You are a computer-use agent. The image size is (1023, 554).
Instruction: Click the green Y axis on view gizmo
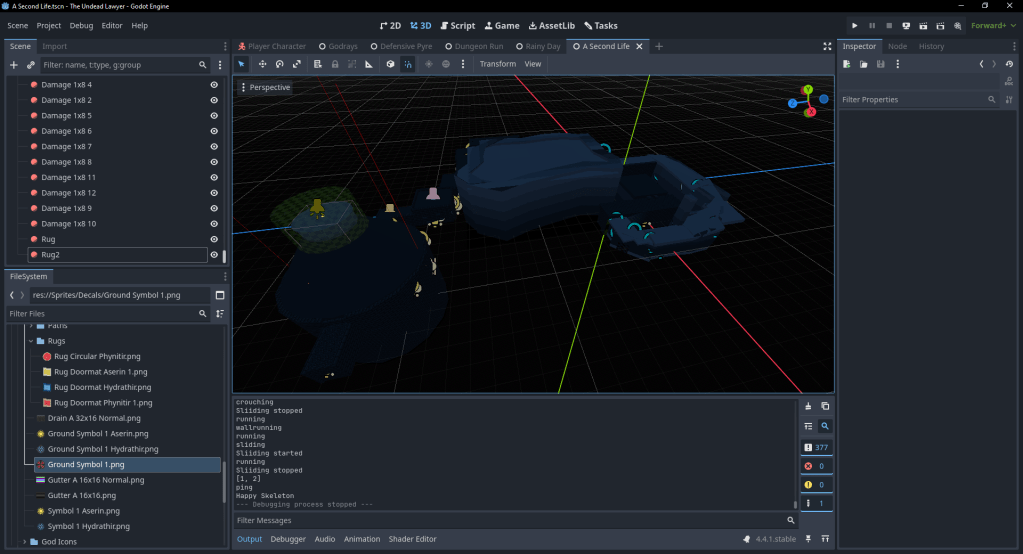[x=808, y=89]
